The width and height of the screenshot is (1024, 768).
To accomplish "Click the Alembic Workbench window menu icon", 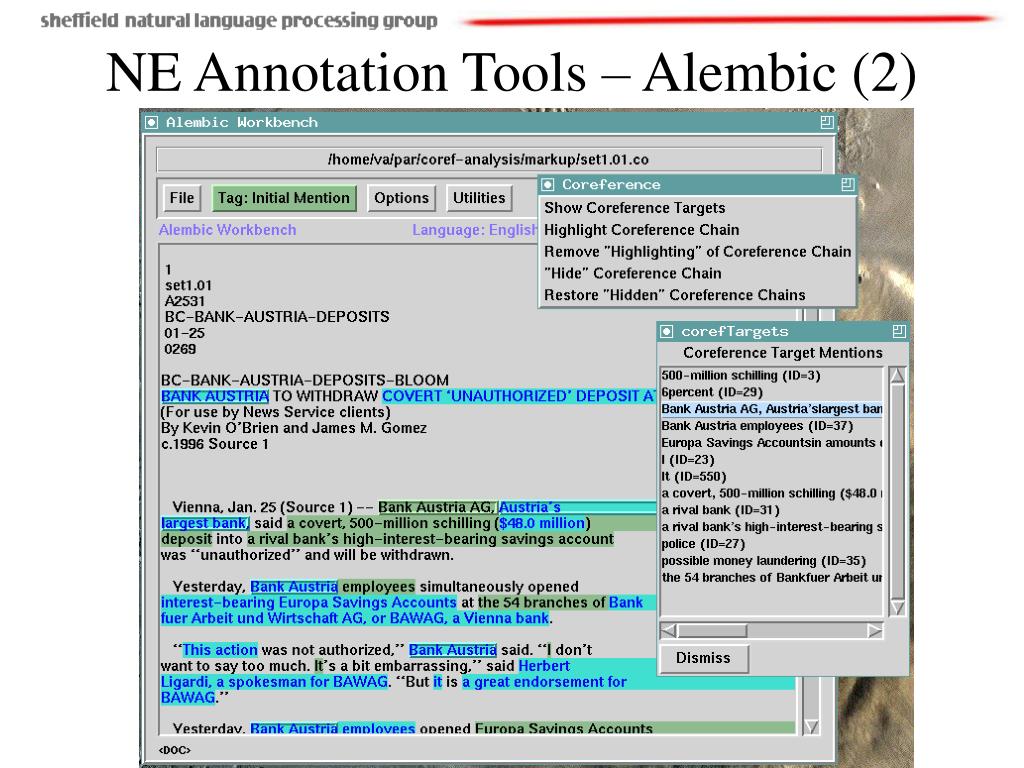I will pos(152,122).
